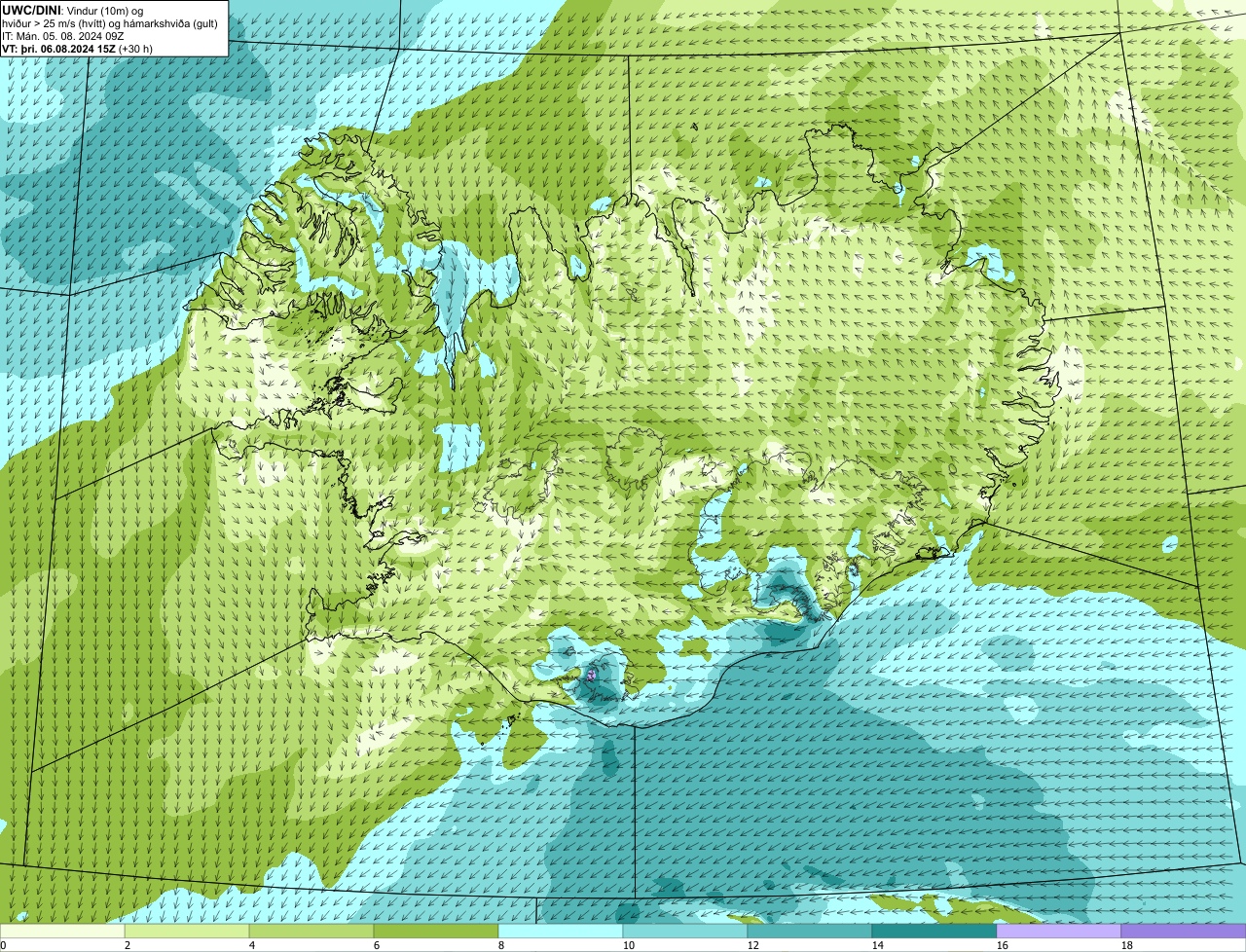Viewport: 1246px width, 952px height.
Task: Select the lavender 16–18 m/s scale swatch
Action: 1059,931
